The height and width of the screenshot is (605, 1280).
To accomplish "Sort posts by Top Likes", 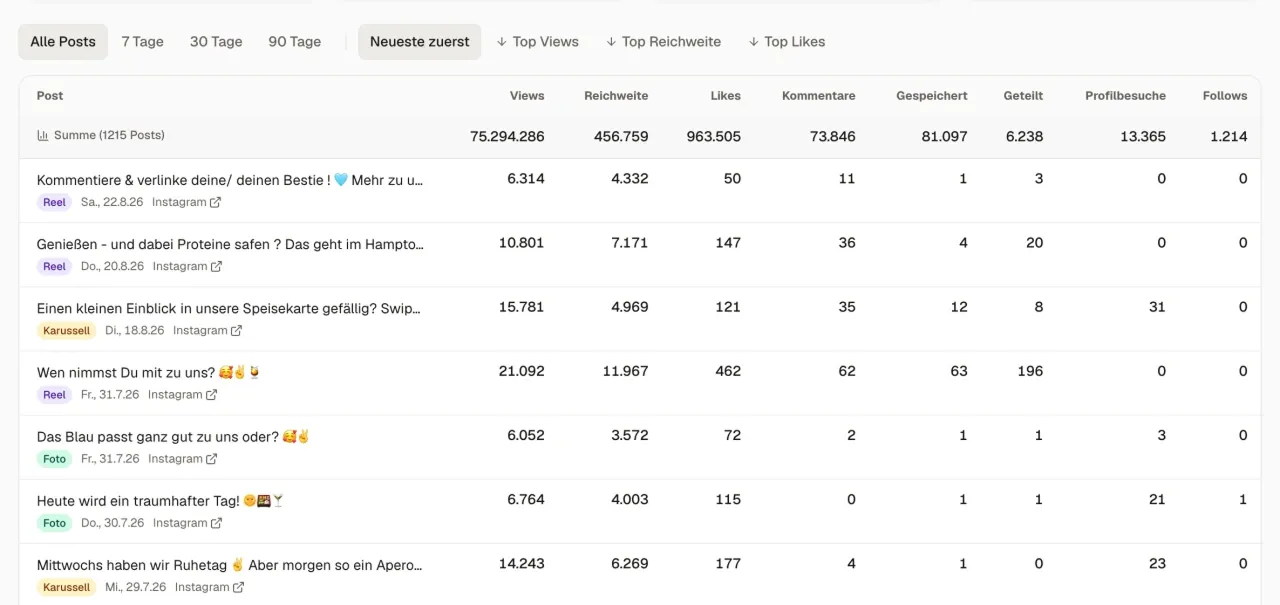I will (787, 42).
